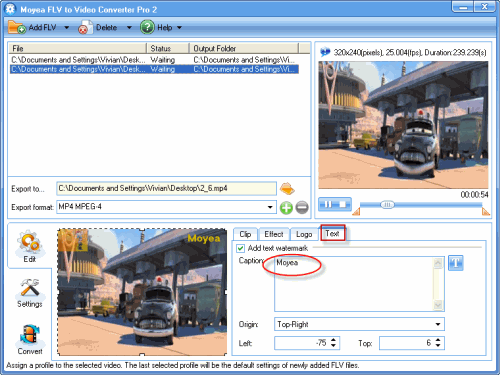Open the Edit panel gear icon
500x375 pixels.
pyautogui.click(x=29, y=242)
